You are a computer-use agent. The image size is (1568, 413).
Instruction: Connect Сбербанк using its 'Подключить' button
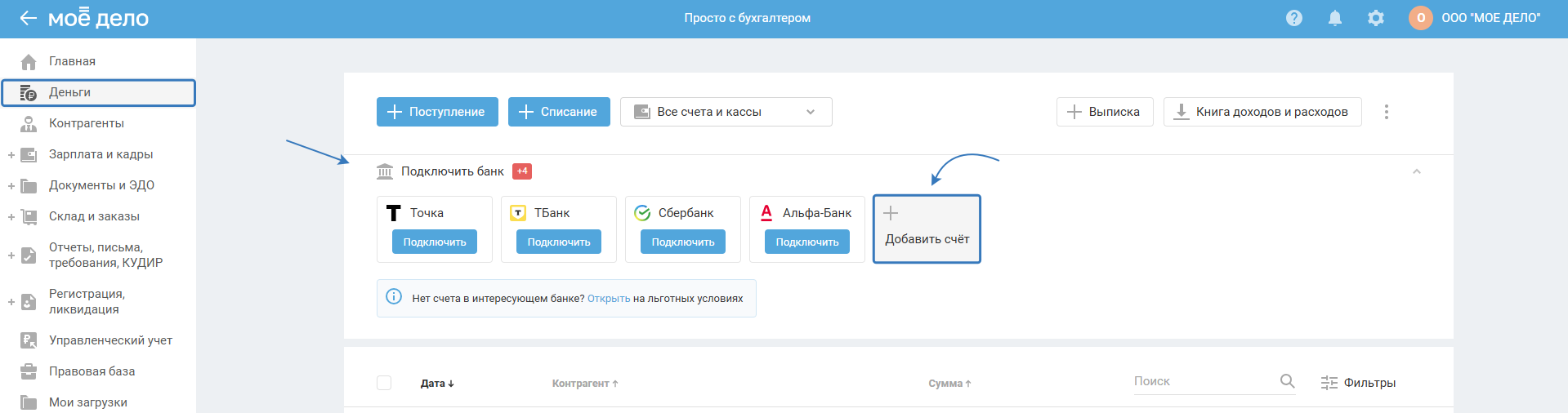(x=683, y=242)
